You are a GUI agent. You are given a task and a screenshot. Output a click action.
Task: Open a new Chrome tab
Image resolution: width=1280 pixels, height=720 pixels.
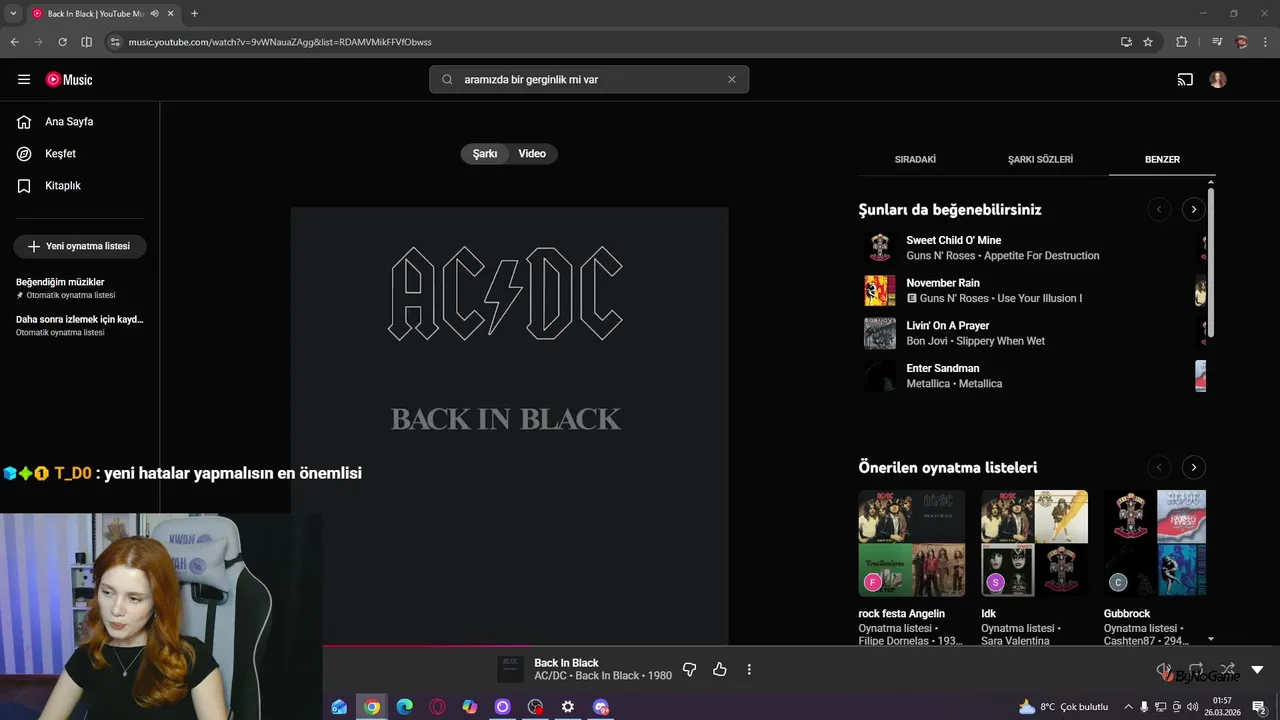point(194,13)
